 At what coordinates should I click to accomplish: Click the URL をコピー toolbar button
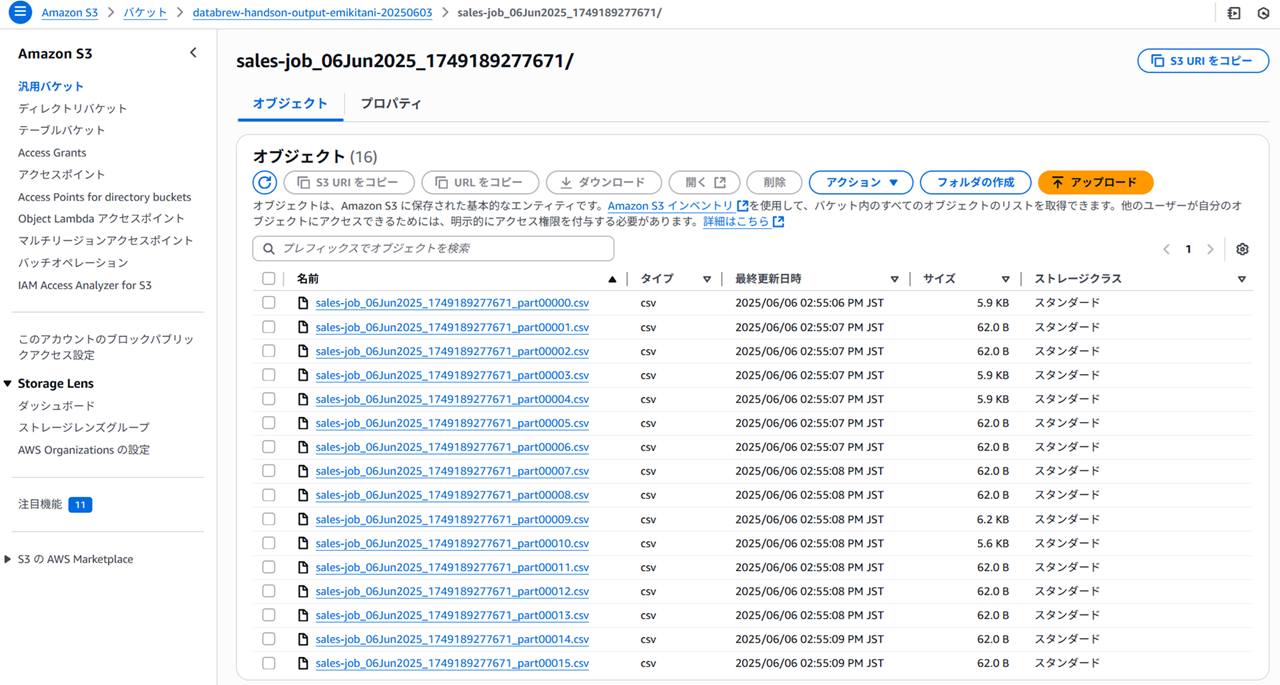[x=480, y=182]
